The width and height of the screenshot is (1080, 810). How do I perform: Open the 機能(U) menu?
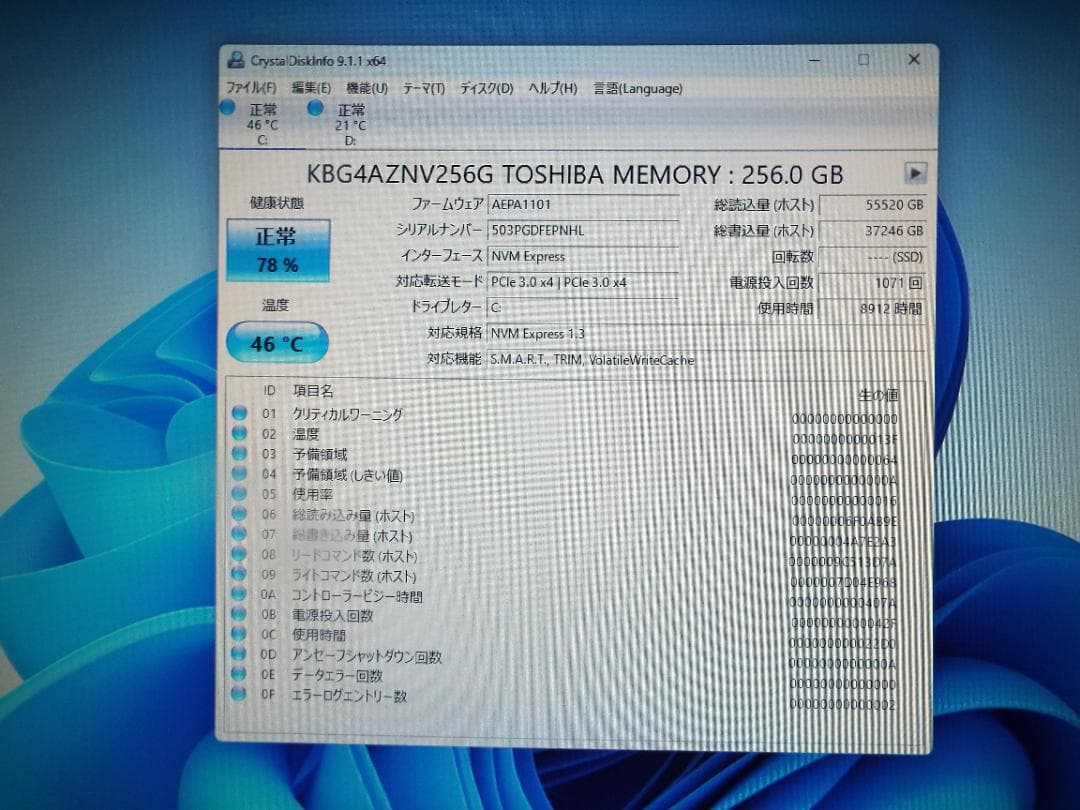point(365,89)
